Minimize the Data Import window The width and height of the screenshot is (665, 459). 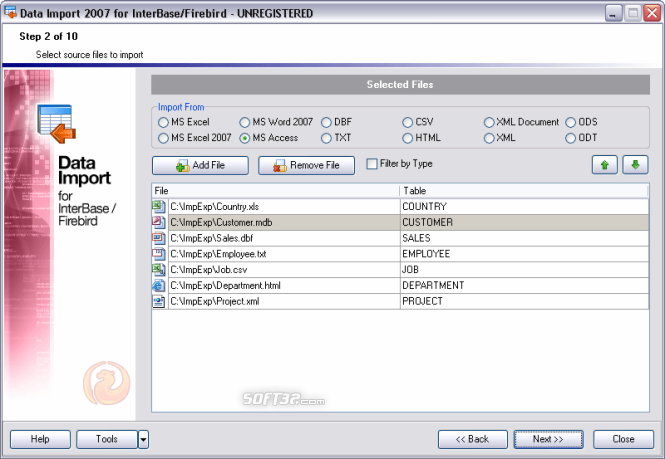613,13
